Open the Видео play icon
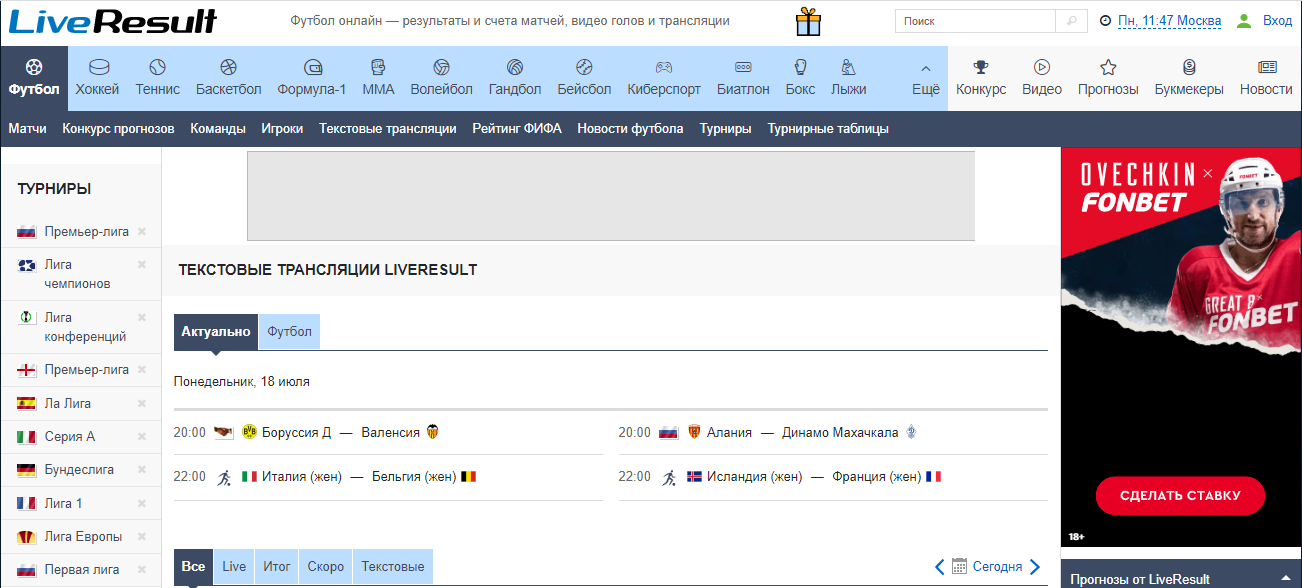The width and height of the screenshot is (1302, 588). coord(1042,67)
